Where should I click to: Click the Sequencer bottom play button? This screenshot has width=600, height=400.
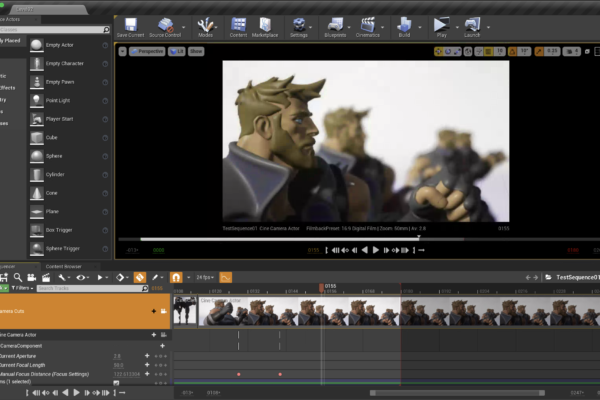coord(76,392)
